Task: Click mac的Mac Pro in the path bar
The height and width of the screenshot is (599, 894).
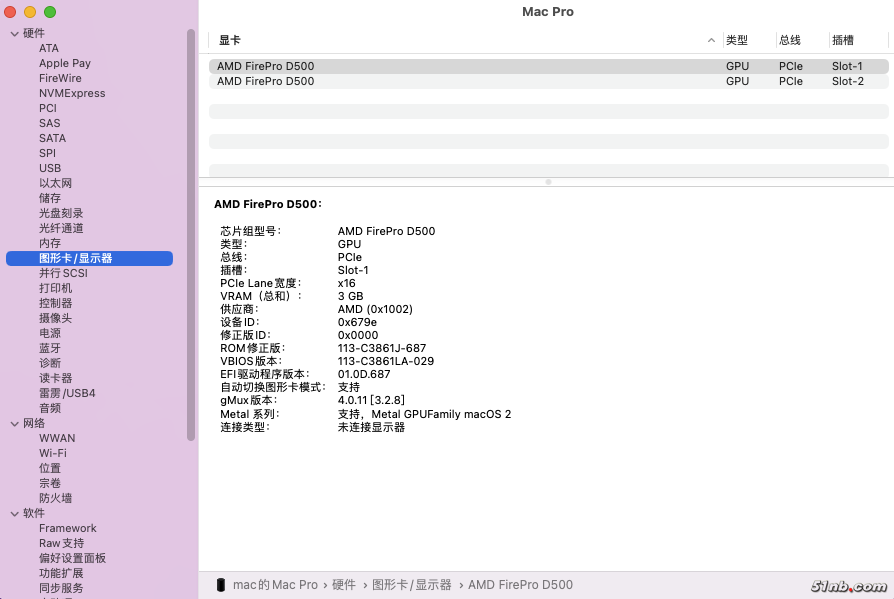Action: click(x=275, y=585)
